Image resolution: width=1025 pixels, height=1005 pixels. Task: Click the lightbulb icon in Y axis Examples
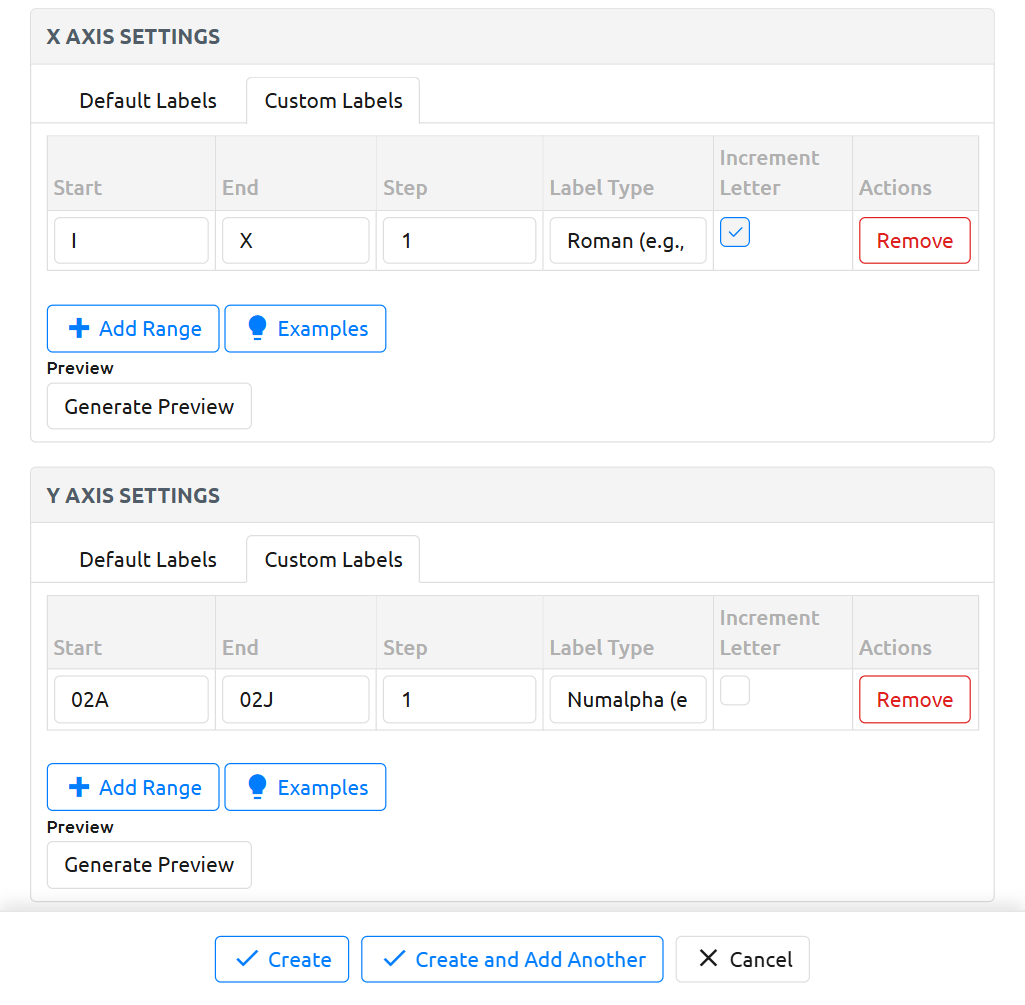coord(257,788)
